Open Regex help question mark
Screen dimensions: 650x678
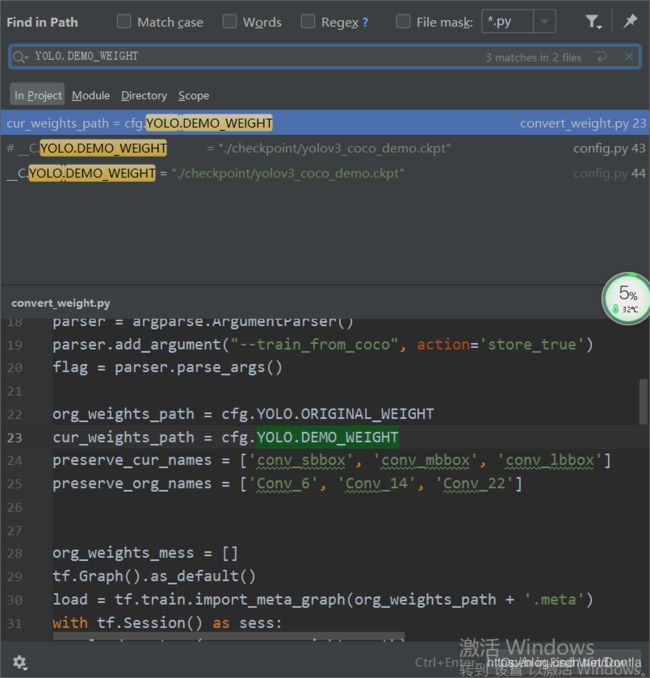365,22
